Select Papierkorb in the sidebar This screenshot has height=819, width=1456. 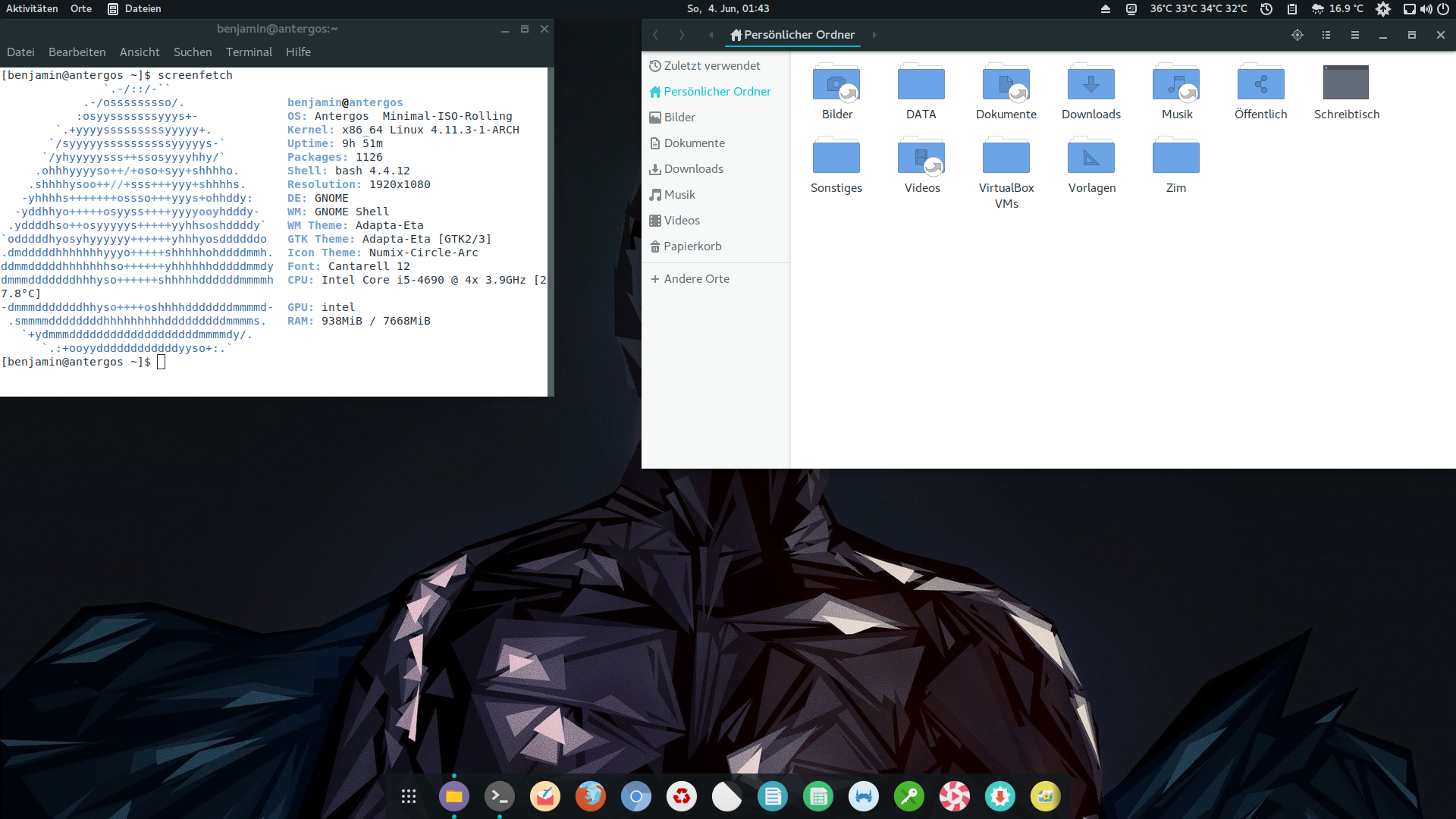pyautogui.click(x=692, y=246)
